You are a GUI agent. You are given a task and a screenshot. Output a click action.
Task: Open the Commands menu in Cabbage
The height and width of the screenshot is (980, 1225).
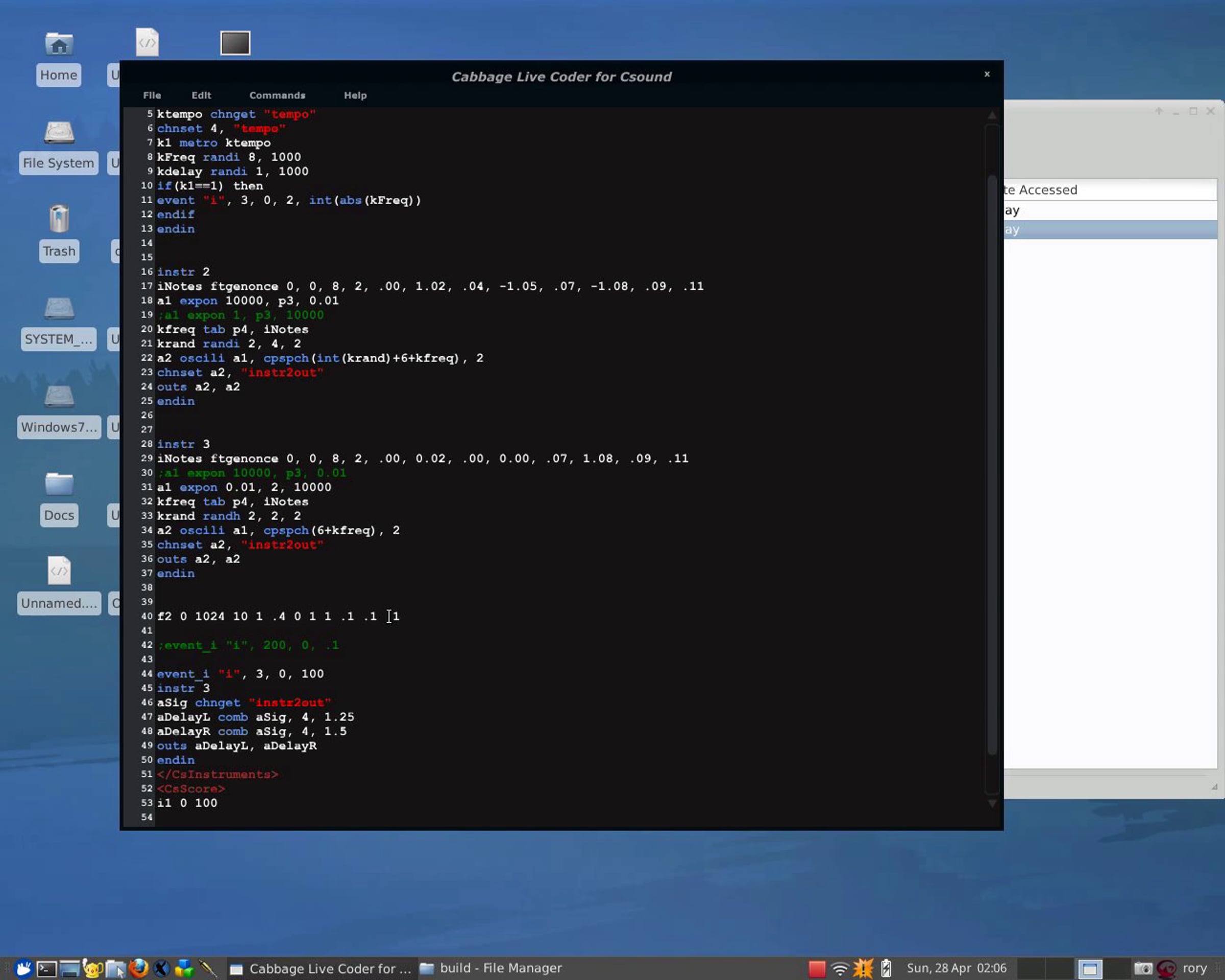point(277,95)
